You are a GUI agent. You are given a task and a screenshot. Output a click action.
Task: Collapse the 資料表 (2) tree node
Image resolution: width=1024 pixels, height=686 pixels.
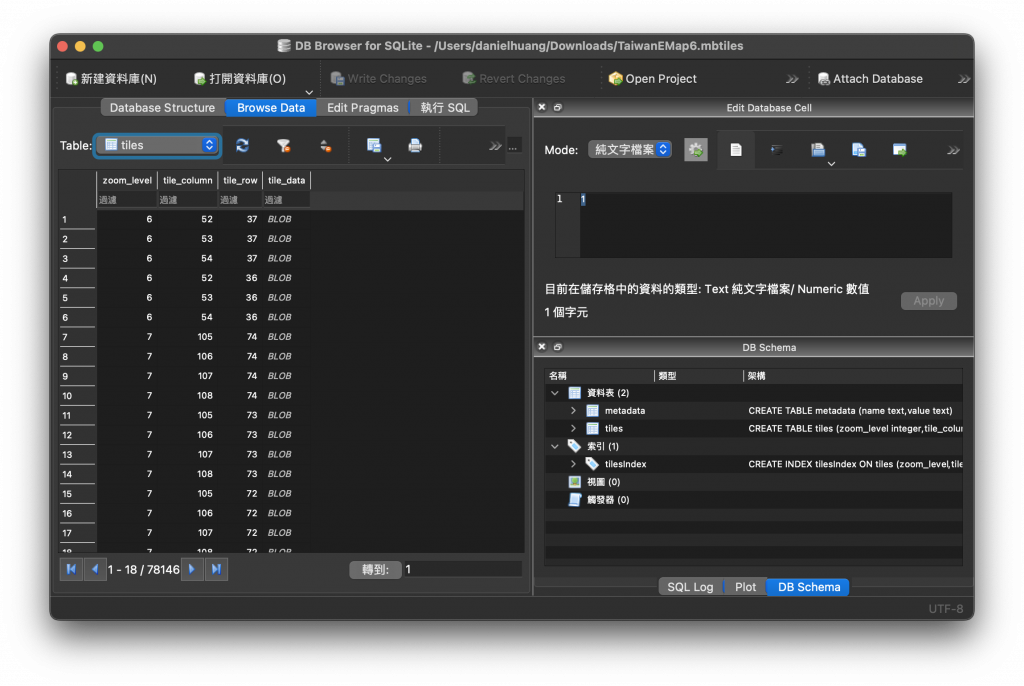[555, 393]
